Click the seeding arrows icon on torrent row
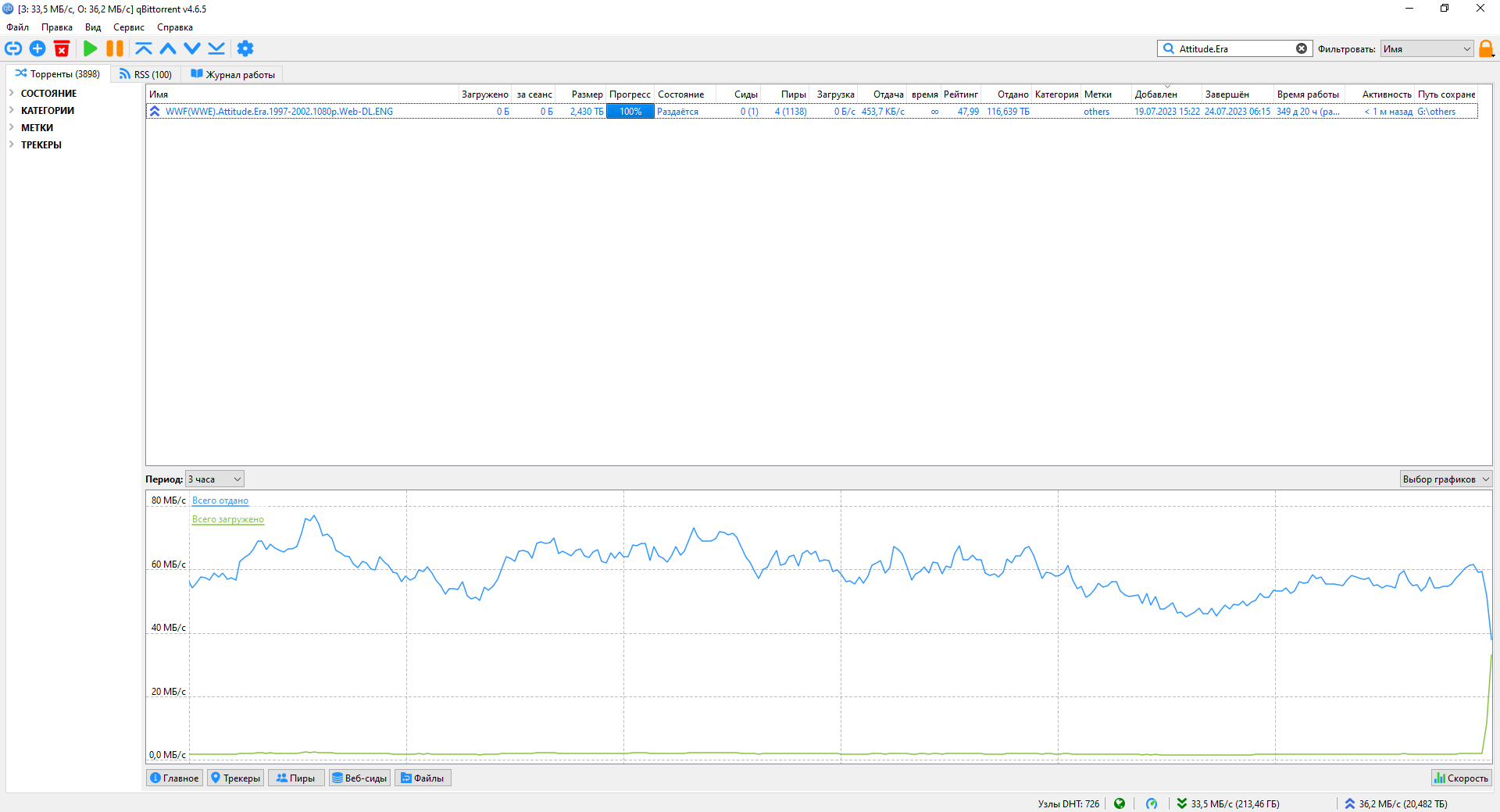 [x=155, y=112]
